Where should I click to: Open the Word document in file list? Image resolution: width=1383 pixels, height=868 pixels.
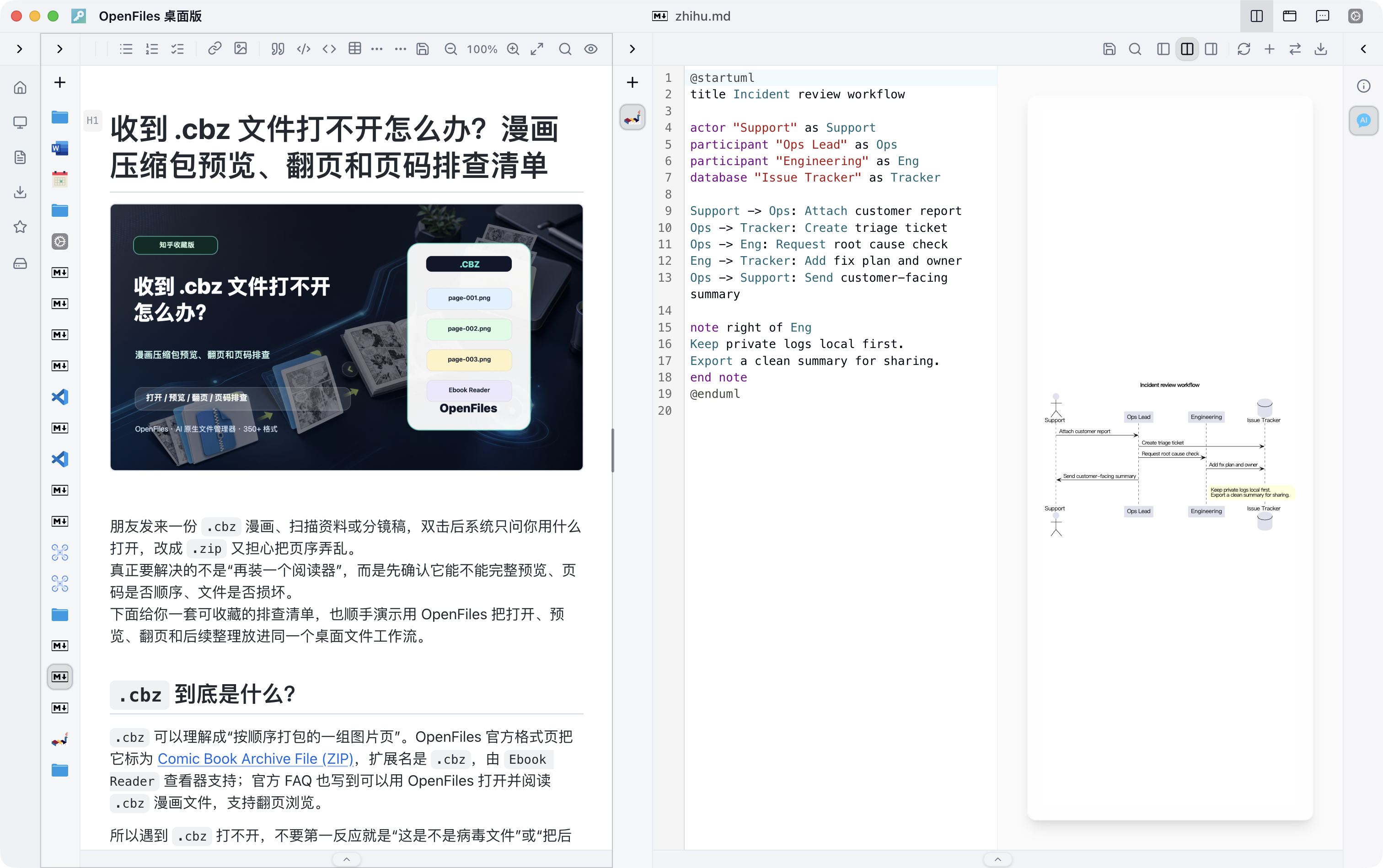[60, 148]
